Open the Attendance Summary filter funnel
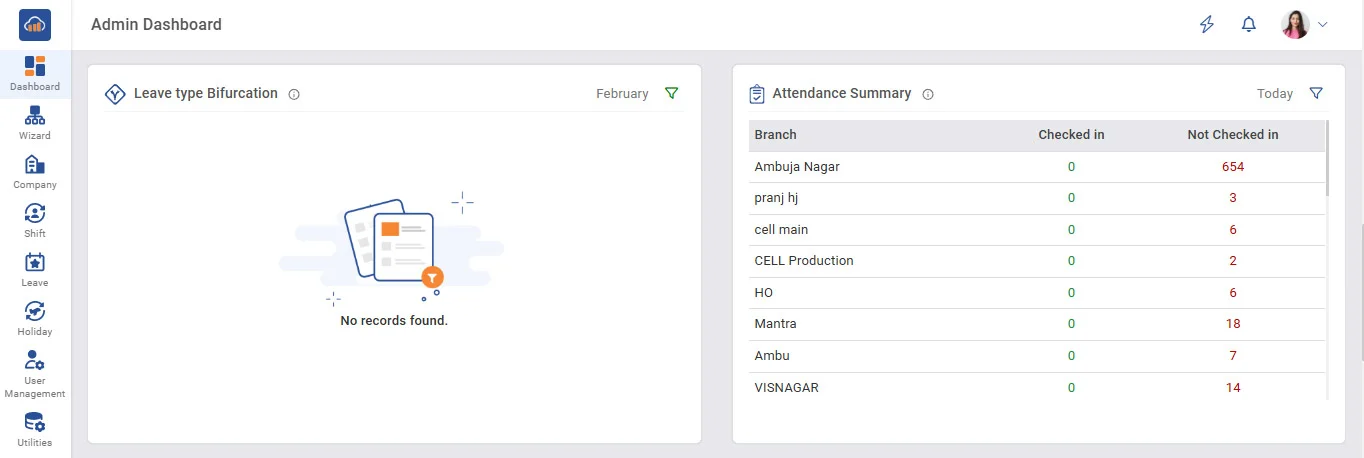 tap(1316, 93)
